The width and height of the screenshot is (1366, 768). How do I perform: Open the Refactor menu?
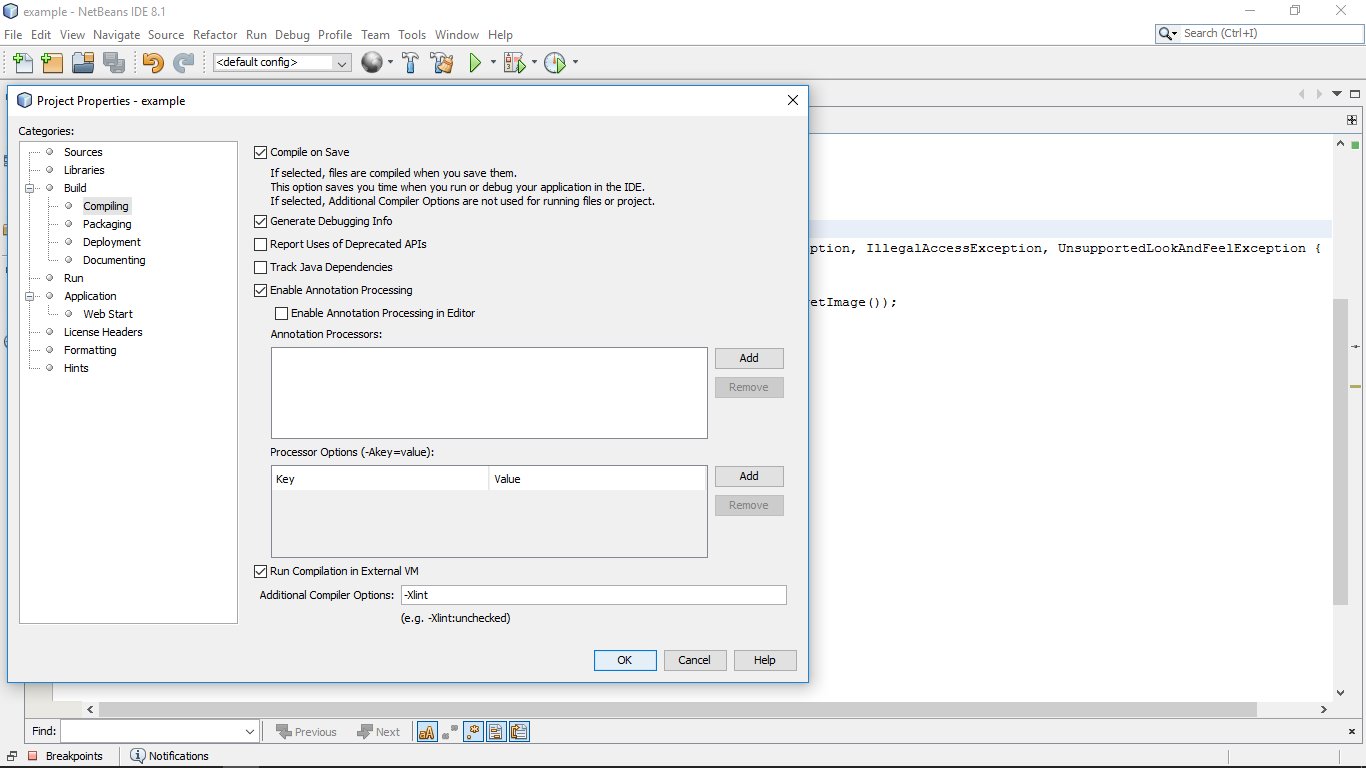(x=214, y=34)
